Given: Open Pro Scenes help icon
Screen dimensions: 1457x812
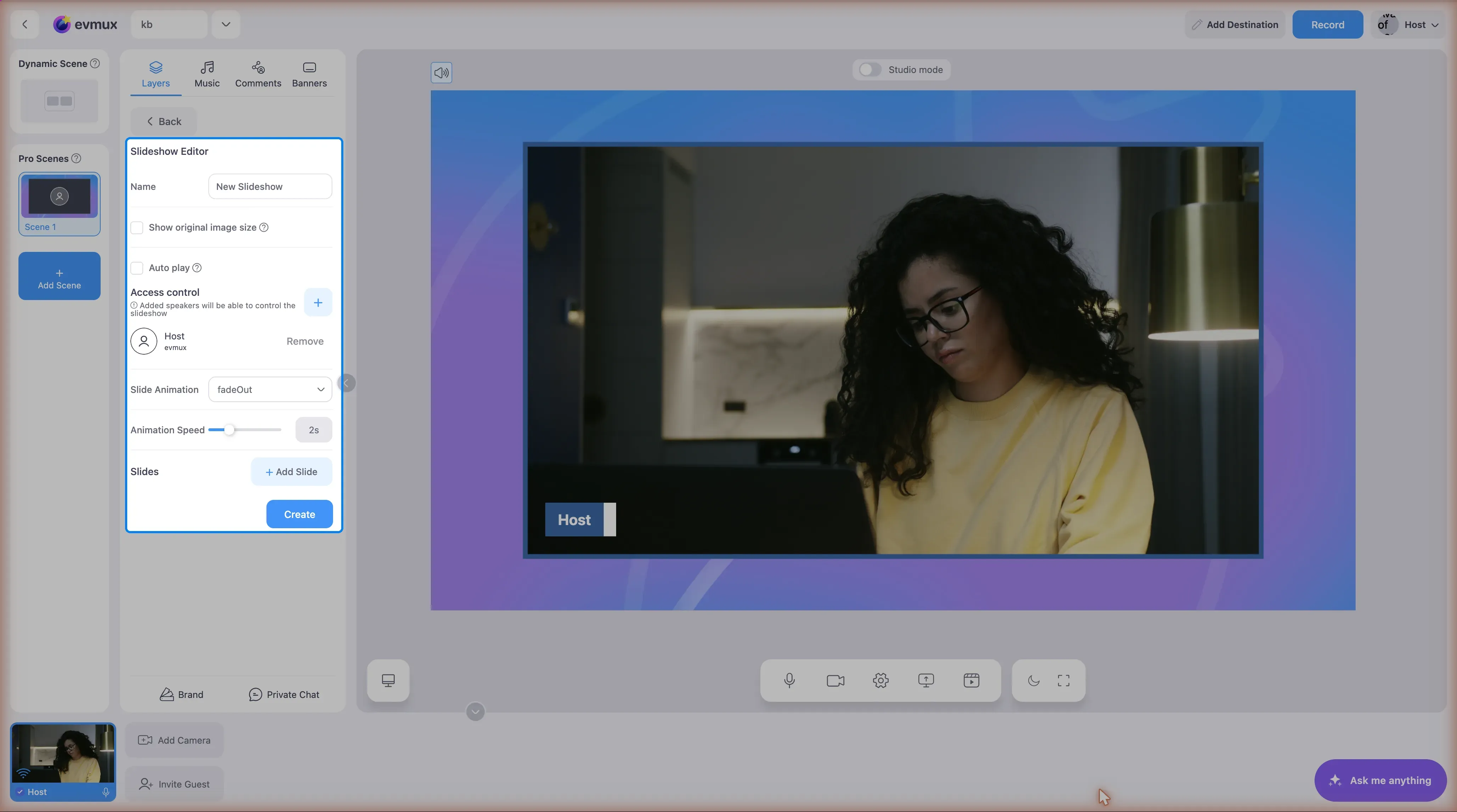Looking at the screenshot, I should click(76, 158).
